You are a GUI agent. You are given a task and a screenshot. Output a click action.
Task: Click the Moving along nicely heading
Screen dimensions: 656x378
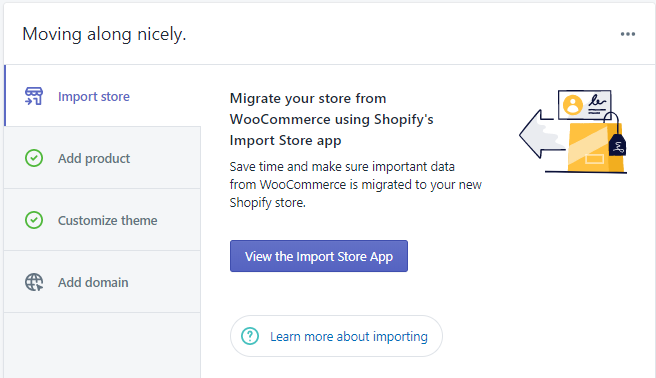pos(104,34)
